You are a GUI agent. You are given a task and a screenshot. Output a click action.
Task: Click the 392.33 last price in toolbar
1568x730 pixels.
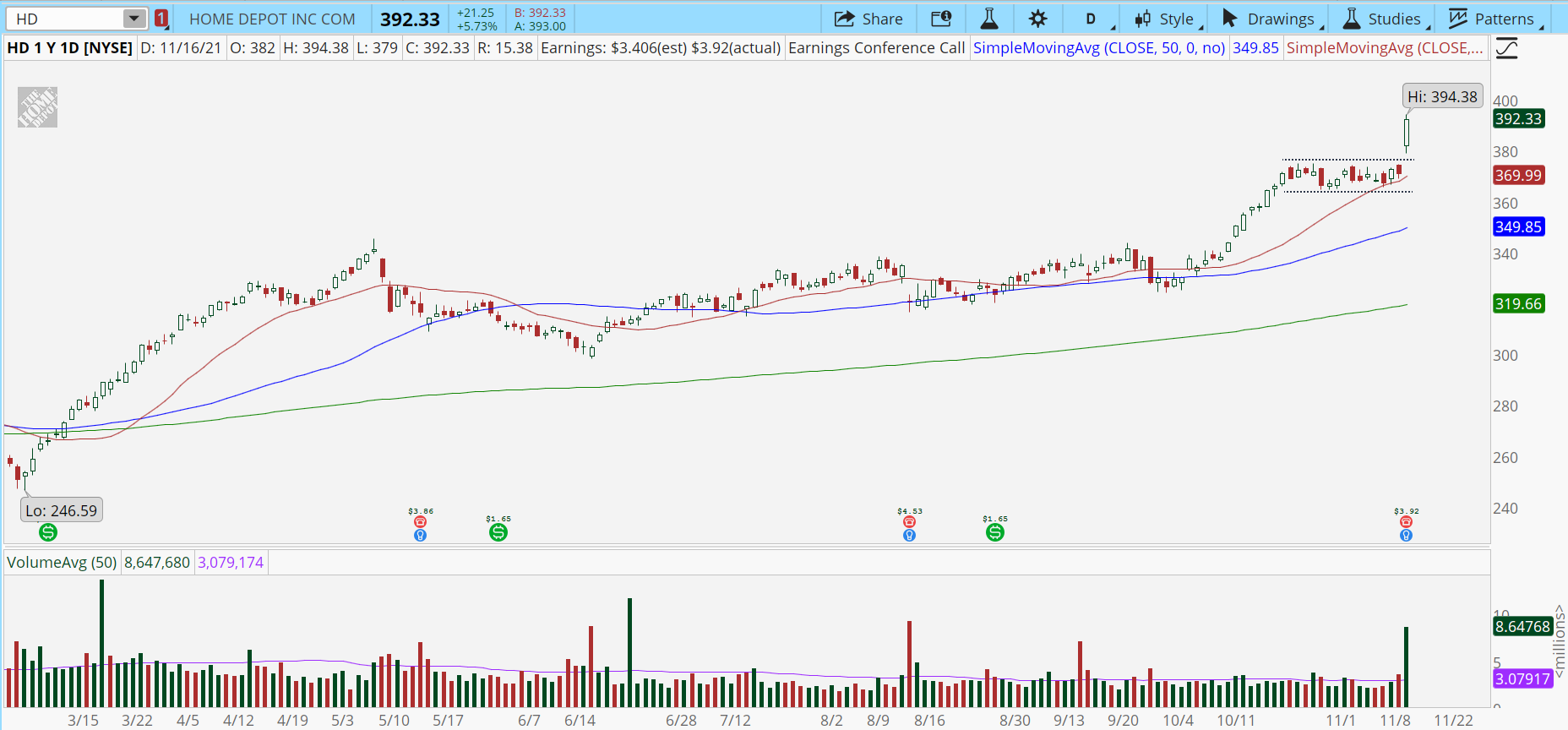[x=410, y=19]
